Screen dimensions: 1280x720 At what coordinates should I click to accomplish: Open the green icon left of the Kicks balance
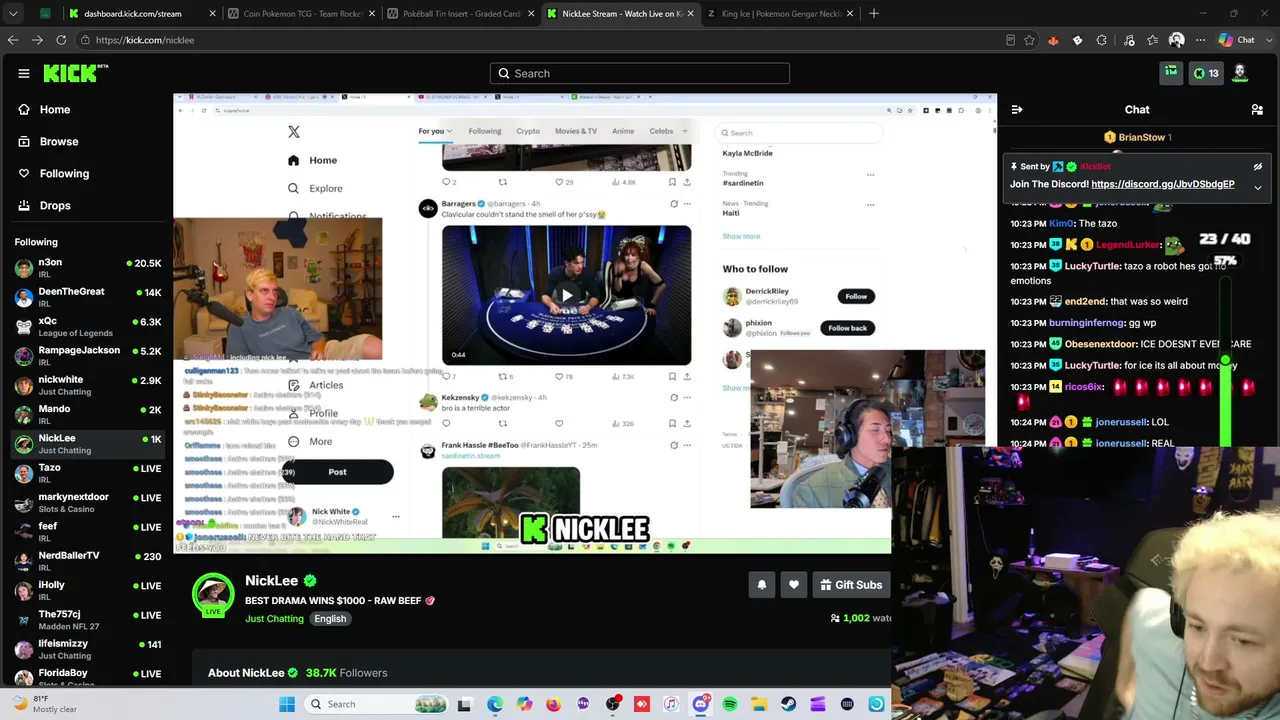click(x=1171, y=73)
